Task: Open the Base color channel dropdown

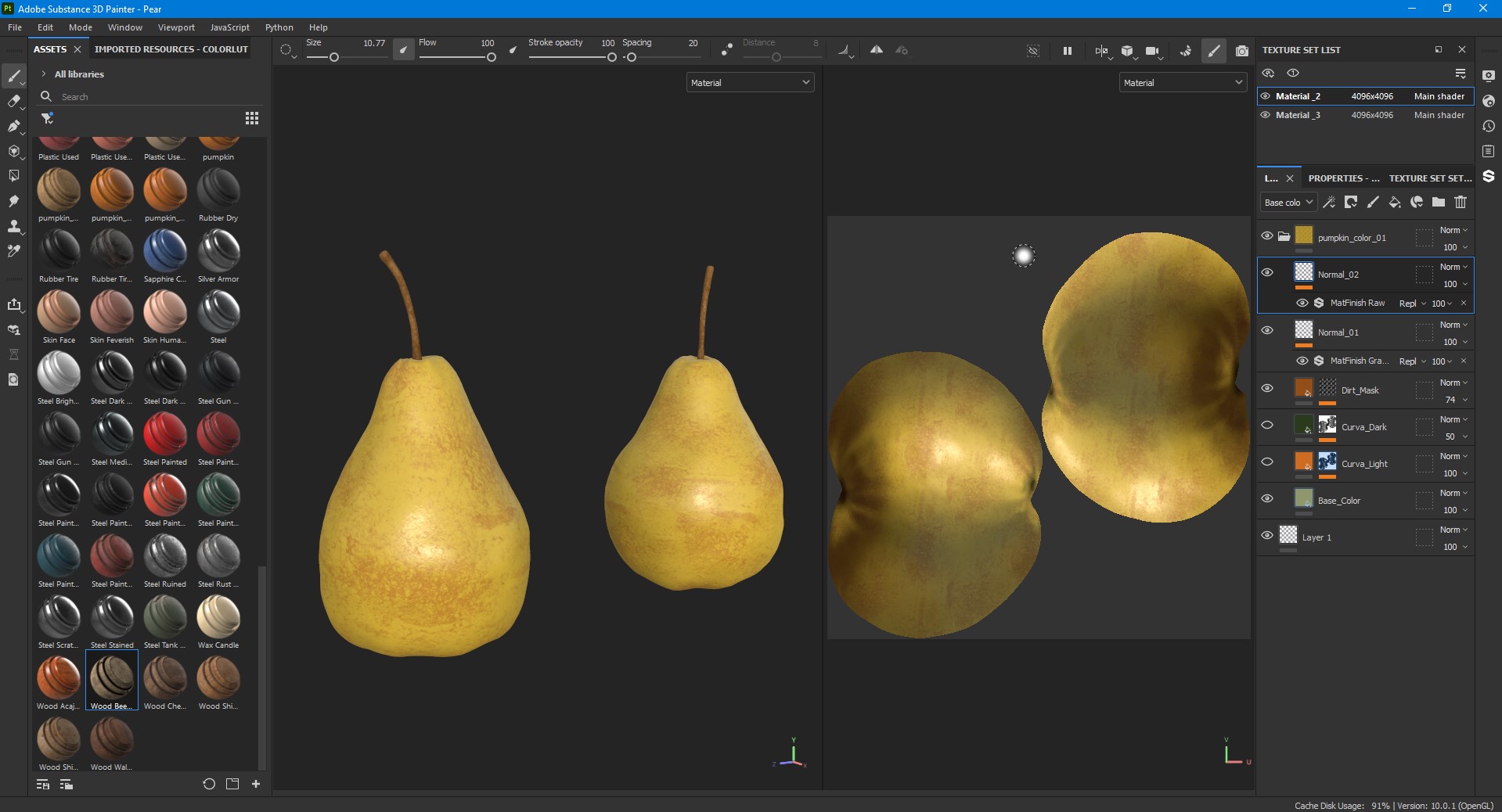Action: tap(1288, 203)
